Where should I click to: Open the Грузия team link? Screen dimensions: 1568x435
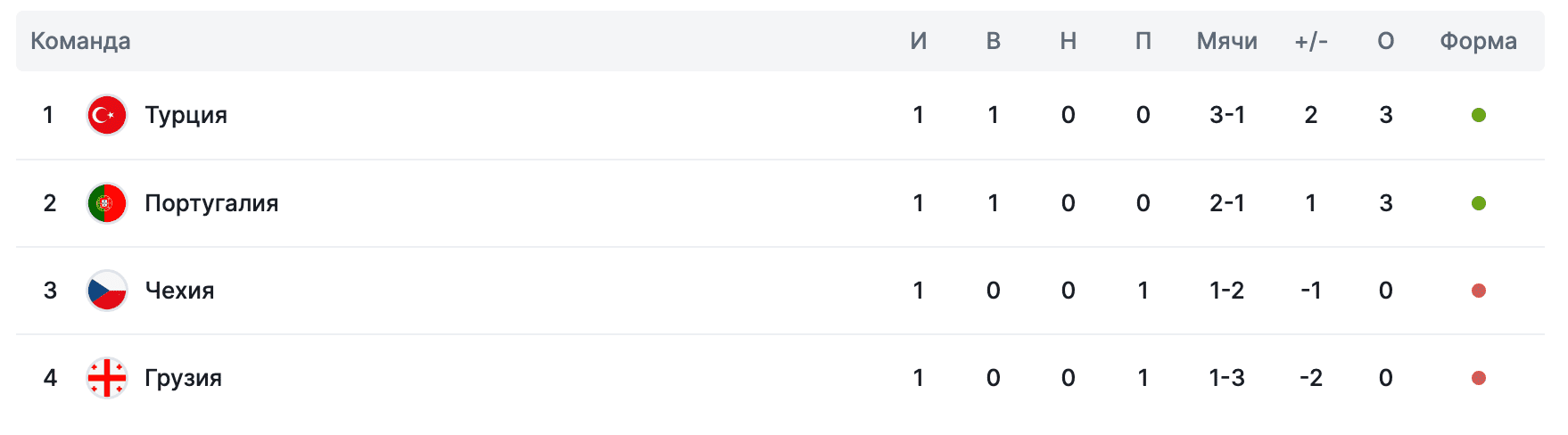pyautogui.click(x=183, y=378)
